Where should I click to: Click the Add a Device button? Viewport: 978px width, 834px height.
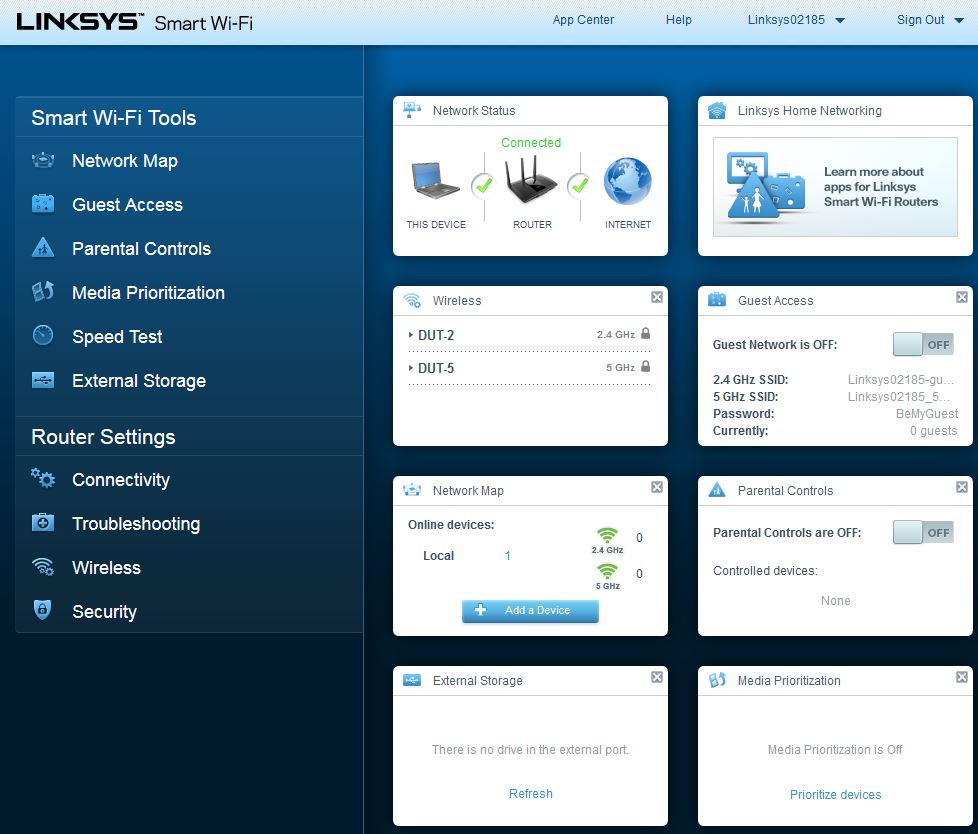click(530, 611)
